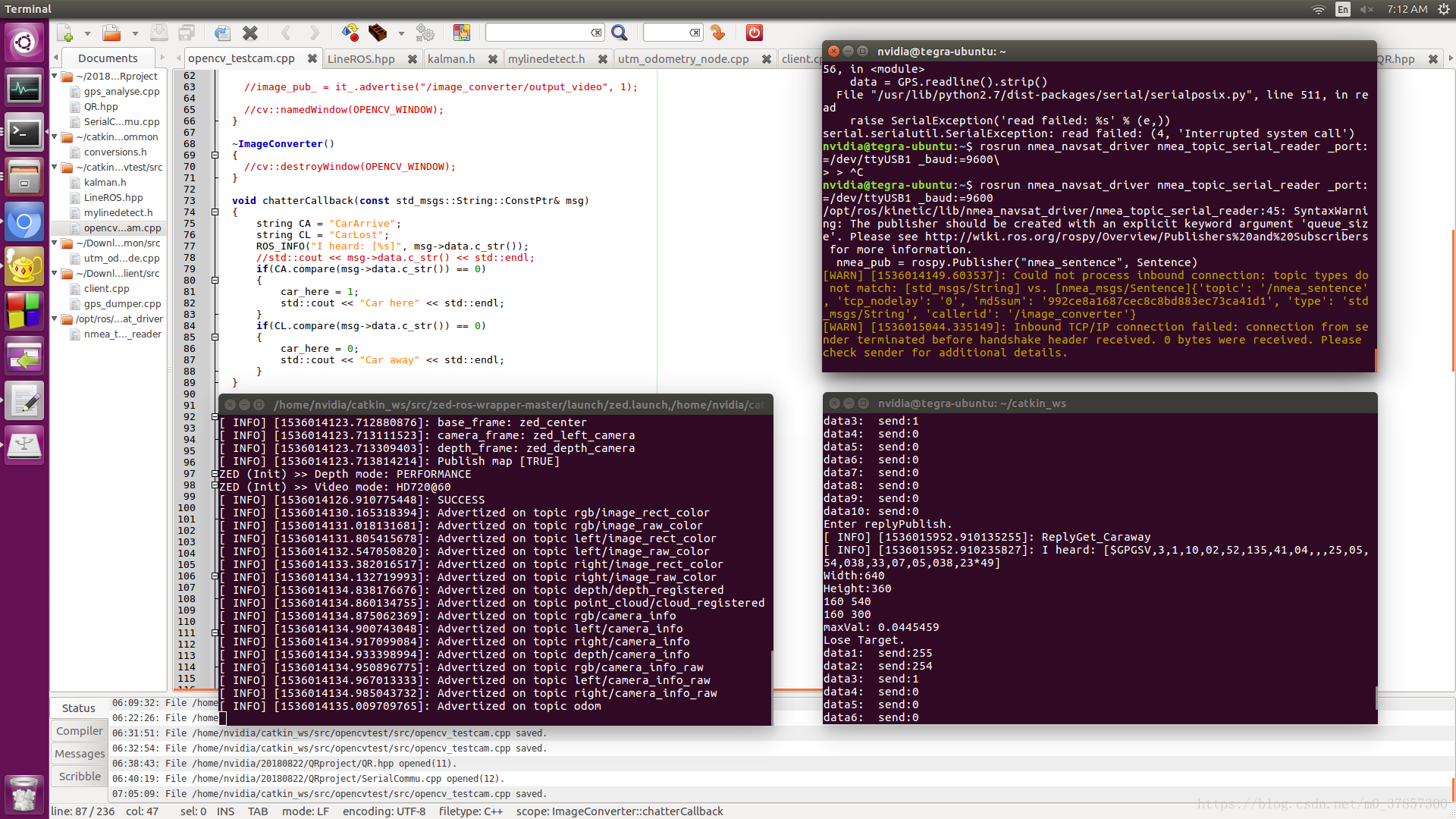Screen dimensions: 1456x819
Task: Toggle fold marker at line 85
Action: tap(215, 337)
